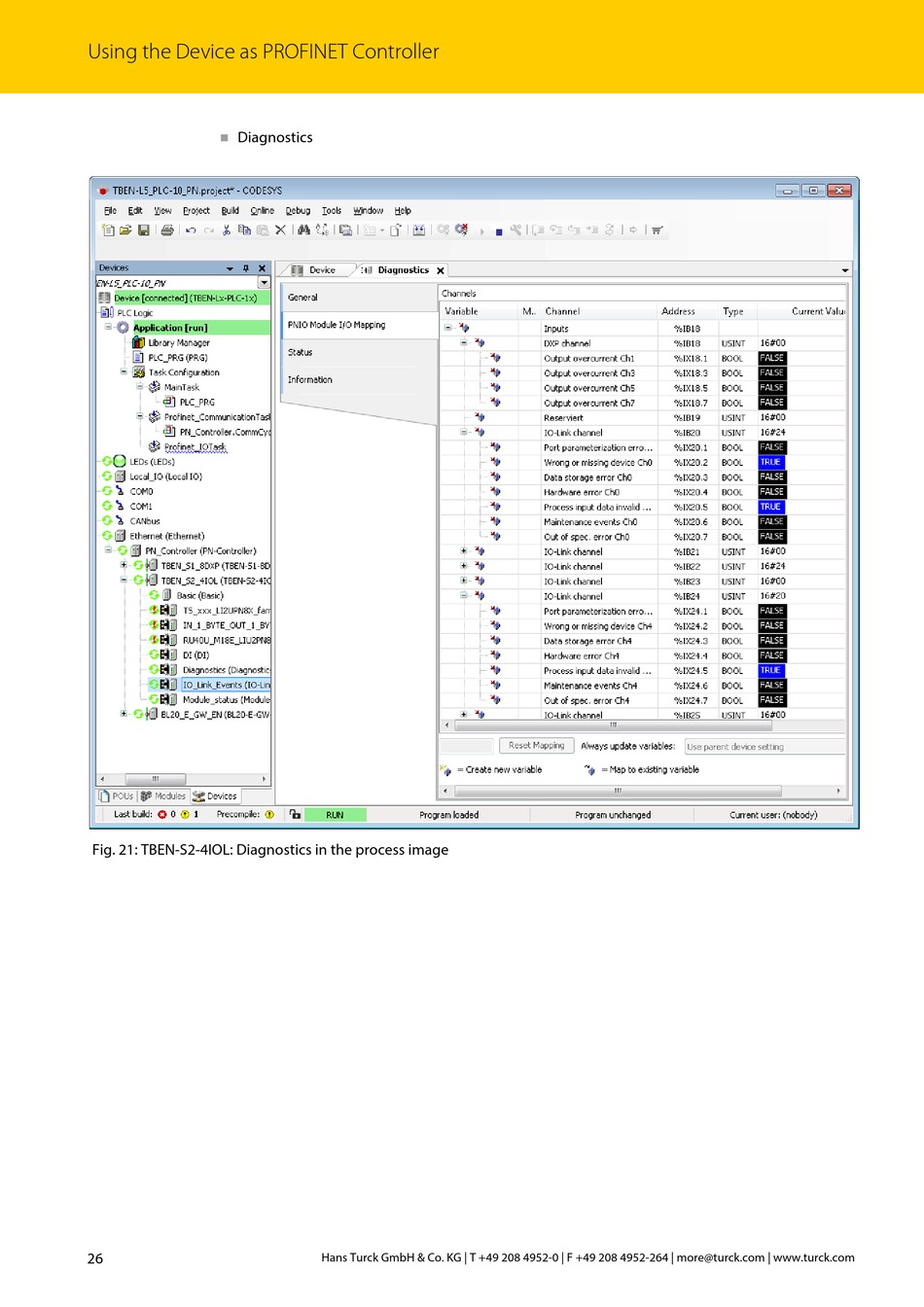Image resolution: width=924 pixels, height=1307 pixels.
Task: Toggle FALSE value of Output overcurrent Ch1
Action: click(772, 358)
